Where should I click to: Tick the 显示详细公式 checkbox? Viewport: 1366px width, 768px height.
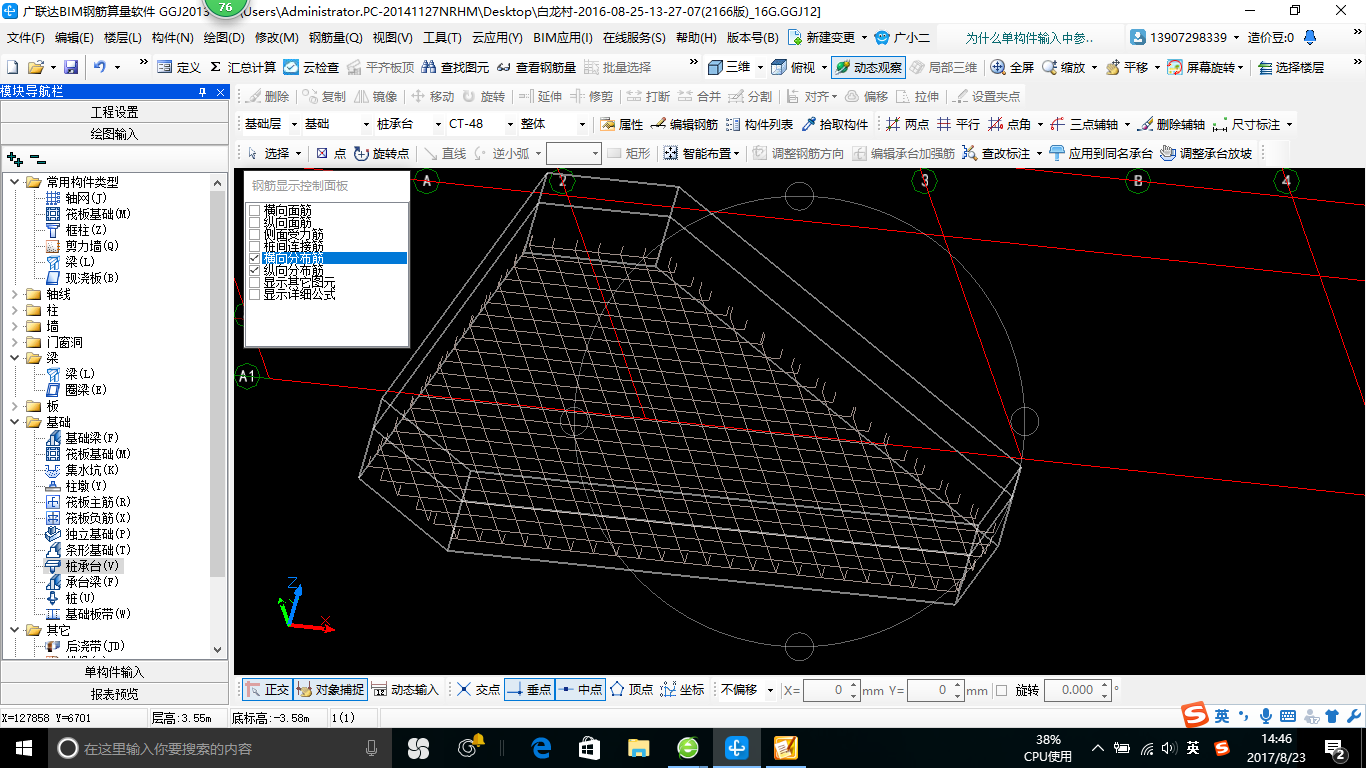pos(255,294)
